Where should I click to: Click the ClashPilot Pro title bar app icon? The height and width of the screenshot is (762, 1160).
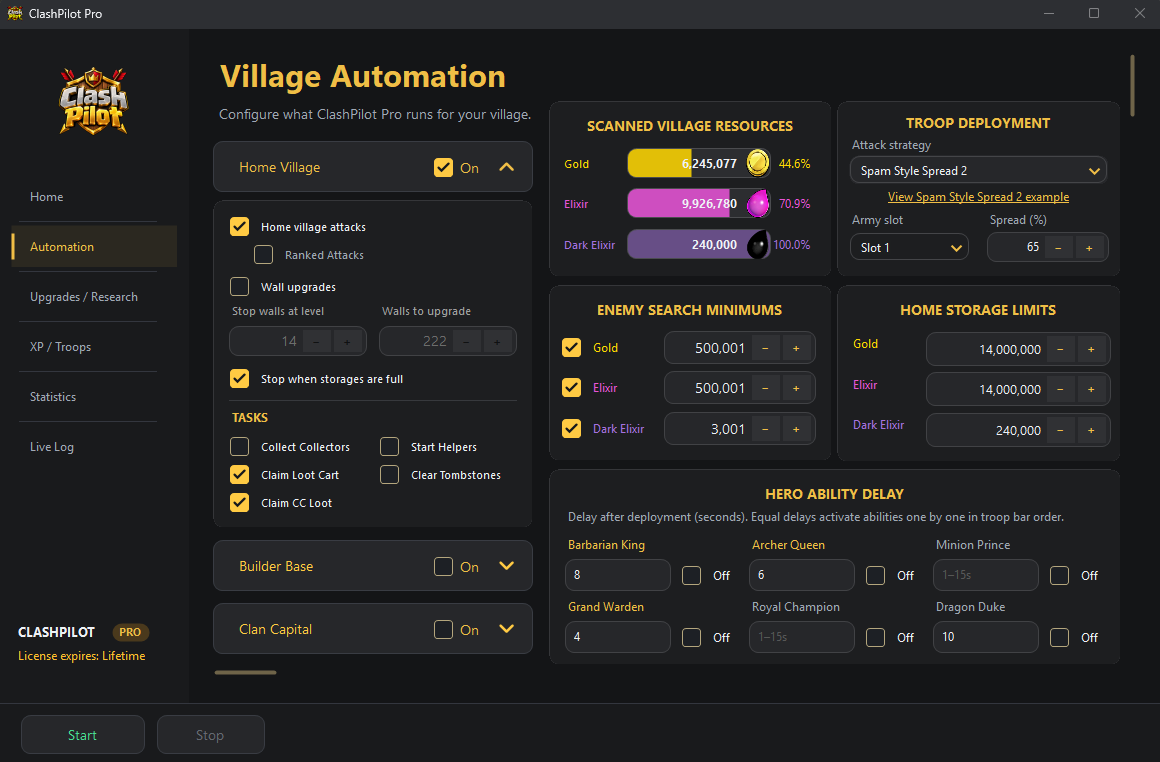click(14, 13)
